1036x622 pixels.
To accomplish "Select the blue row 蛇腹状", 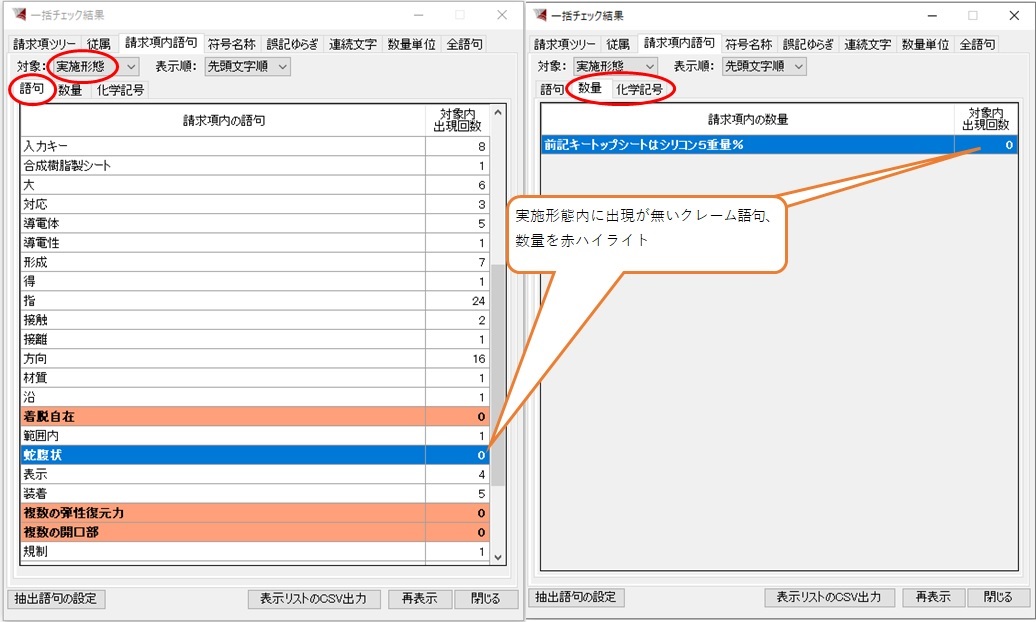I will pos(255,455).
